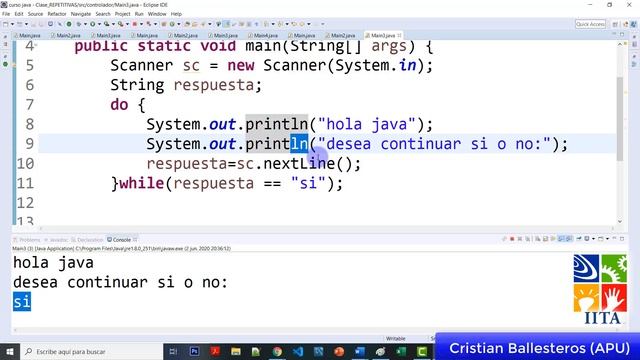Click the Save toolbar icon
This screenshot has width=640, height=360.
pyautogui.click(x=33, y=24)
